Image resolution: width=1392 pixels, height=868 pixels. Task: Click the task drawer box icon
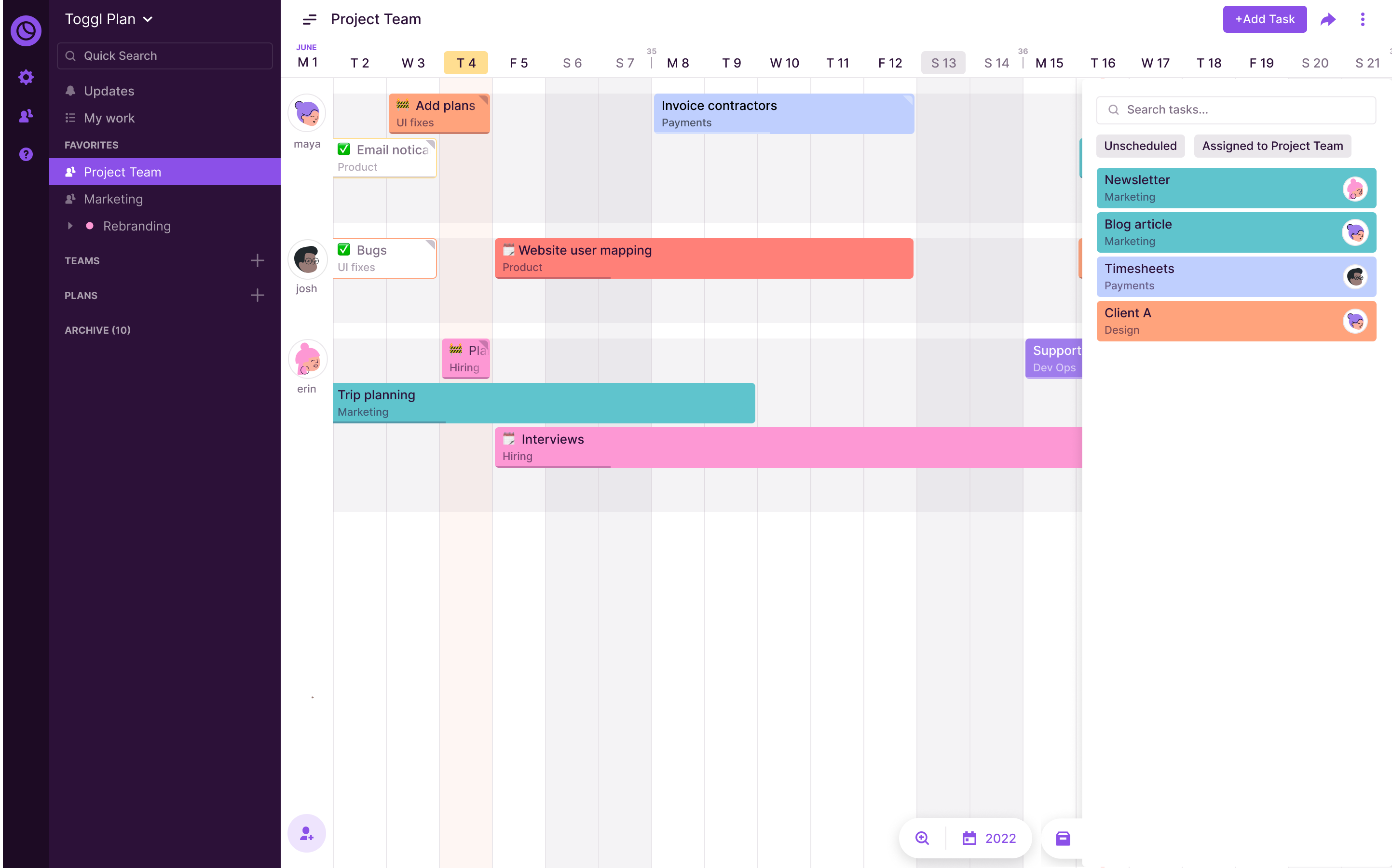coord(1063,838)
